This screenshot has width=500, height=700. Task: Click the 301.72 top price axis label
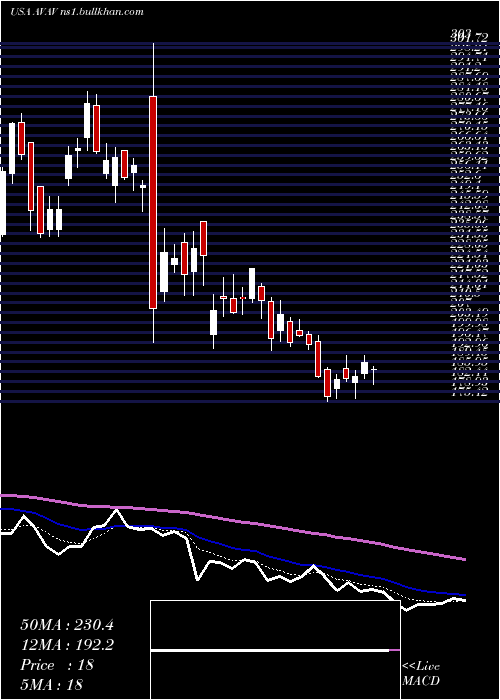point(468,38)
